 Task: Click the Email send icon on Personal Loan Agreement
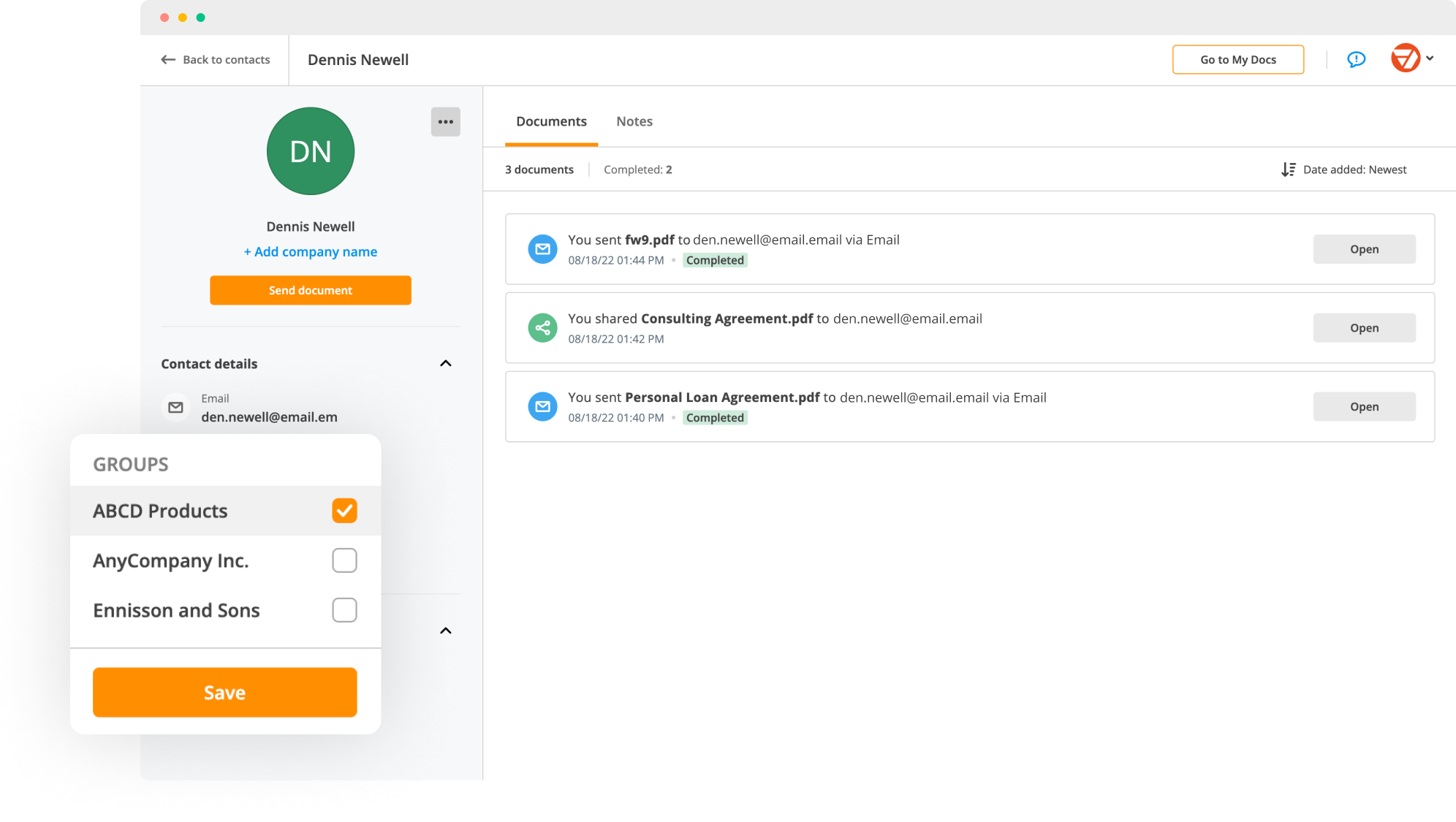(542, 405)
